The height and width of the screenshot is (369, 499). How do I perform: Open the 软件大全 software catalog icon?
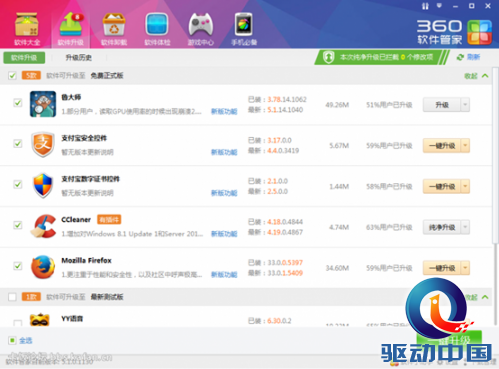pyautogui.click(x=27, y=29)
